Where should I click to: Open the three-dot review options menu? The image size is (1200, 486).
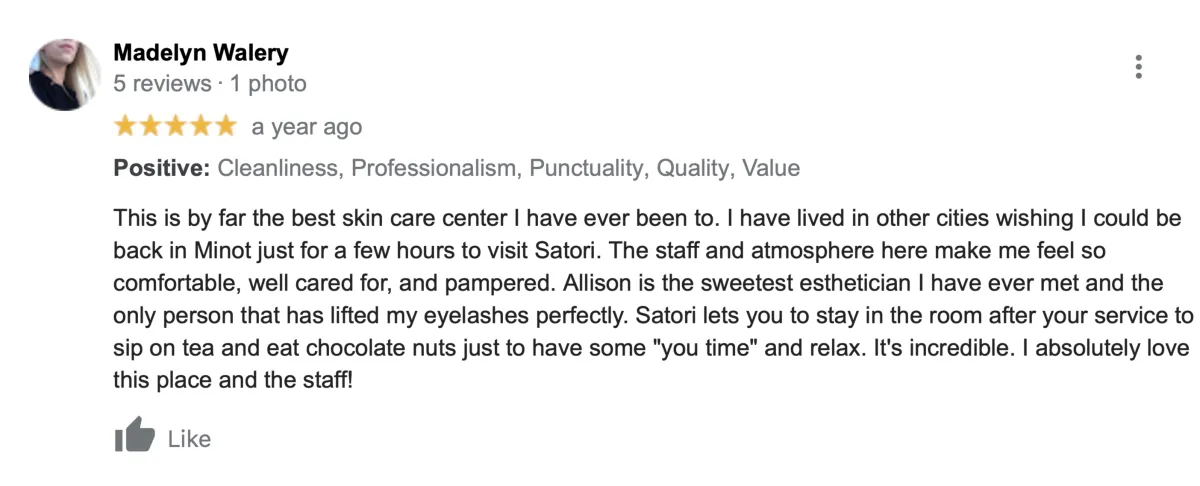click(x=1138, y=67)
